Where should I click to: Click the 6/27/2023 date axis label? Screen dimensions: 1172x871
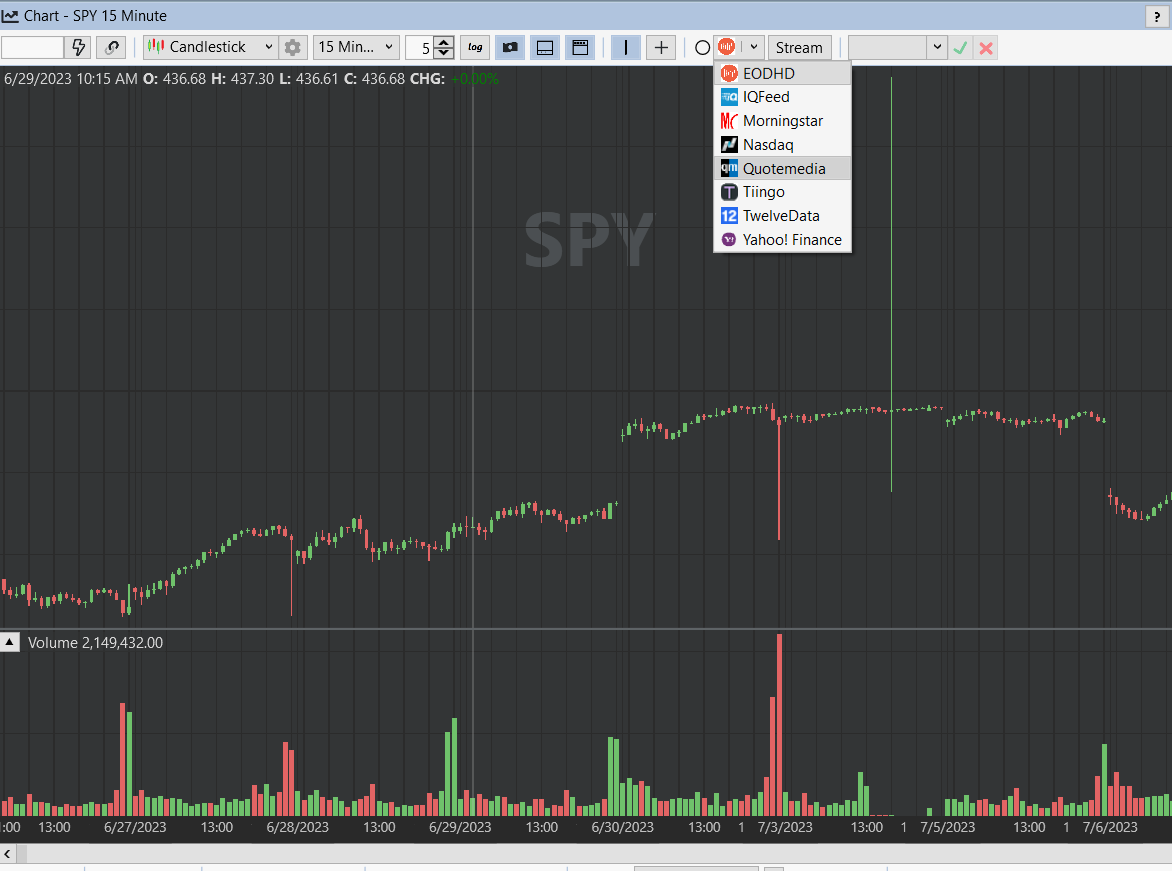(135, 828)
